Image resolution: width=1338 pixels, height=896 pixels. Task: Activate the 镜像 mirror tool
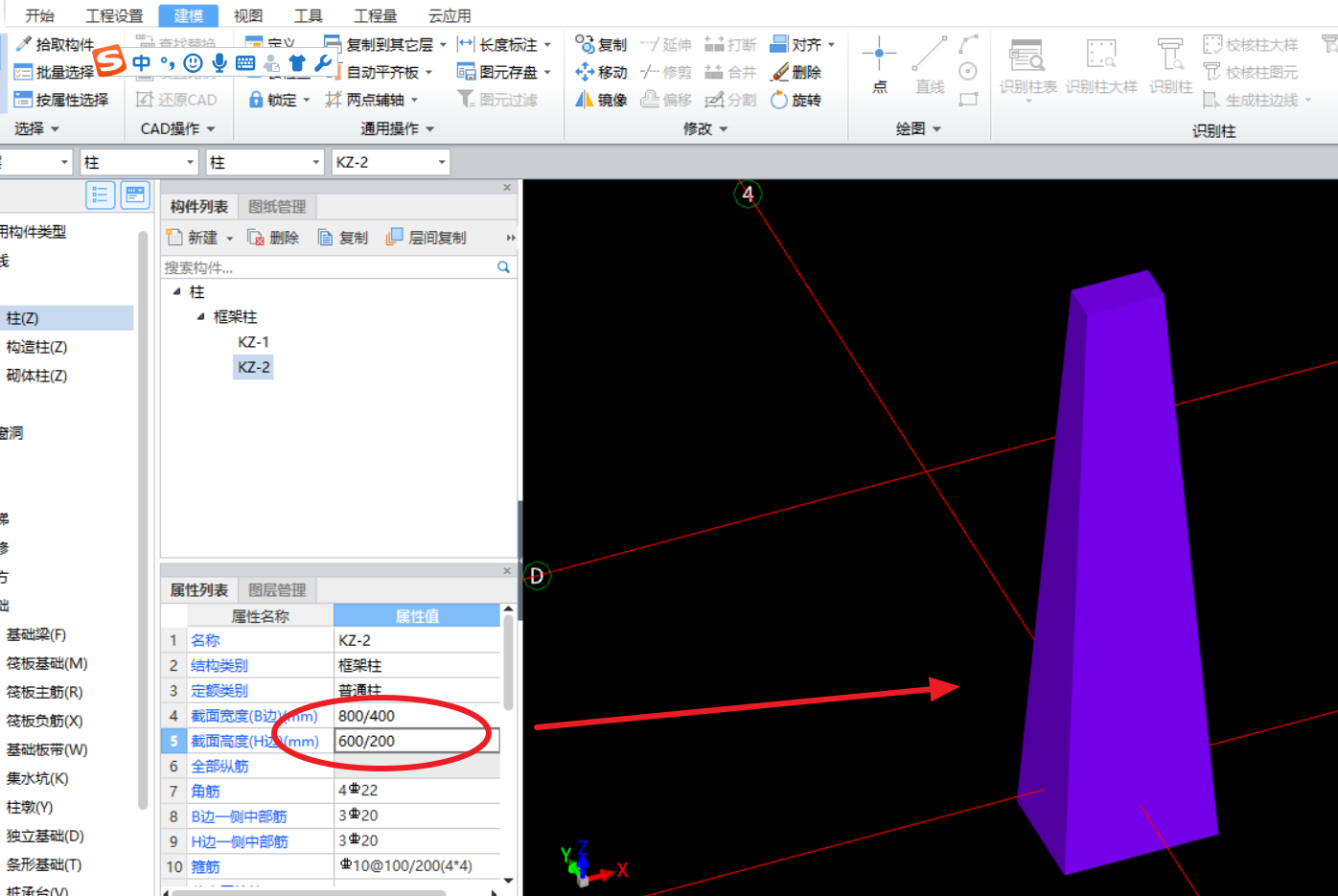(601, 100)
